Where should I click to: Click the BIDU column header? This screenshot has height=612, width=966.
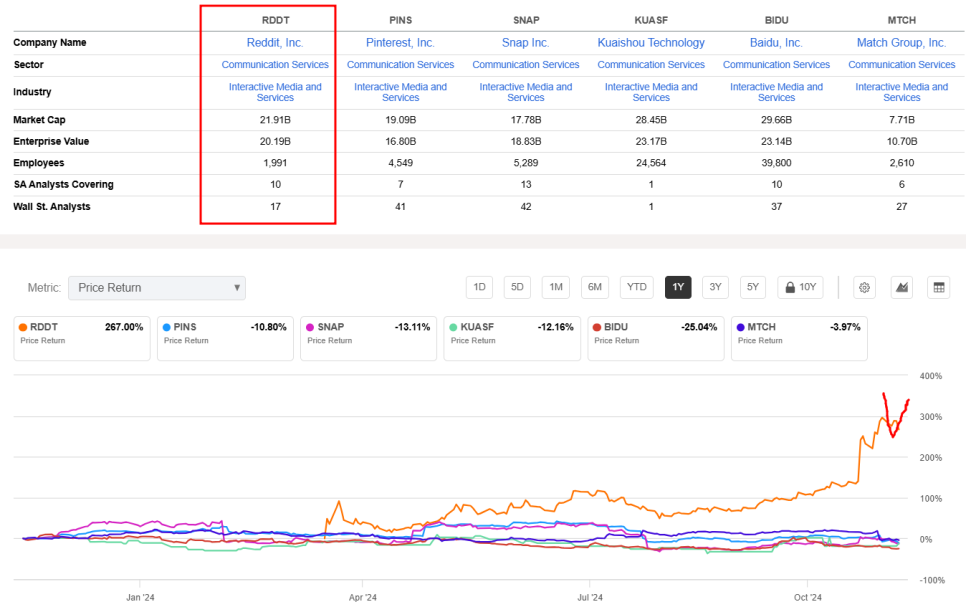tap(776, 20)
